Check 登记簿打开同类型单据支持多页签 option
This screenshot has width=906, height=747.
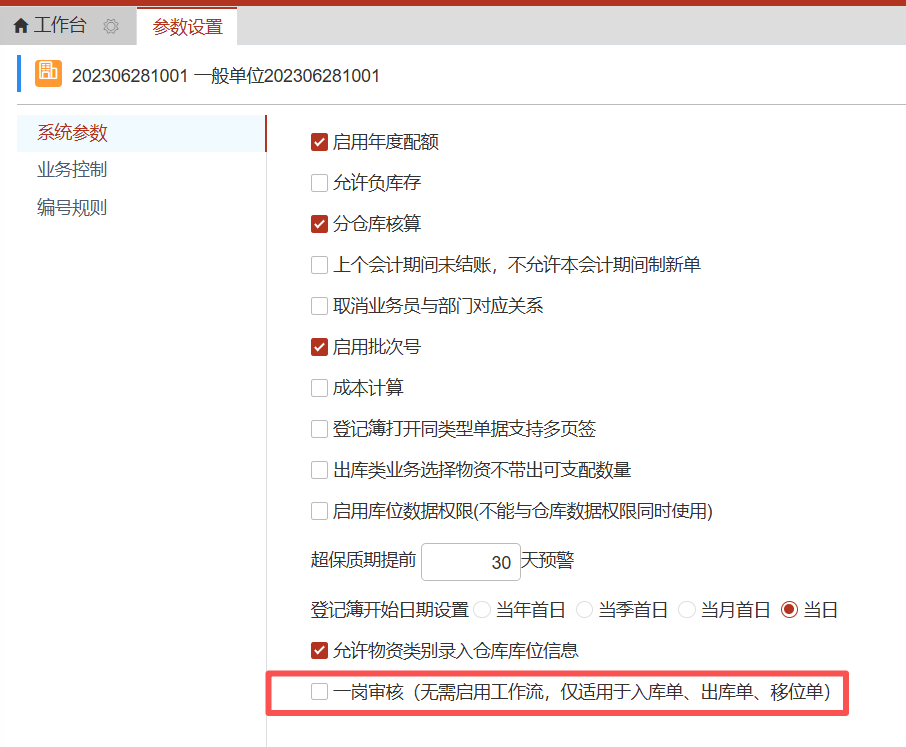[x=320, y=429]
